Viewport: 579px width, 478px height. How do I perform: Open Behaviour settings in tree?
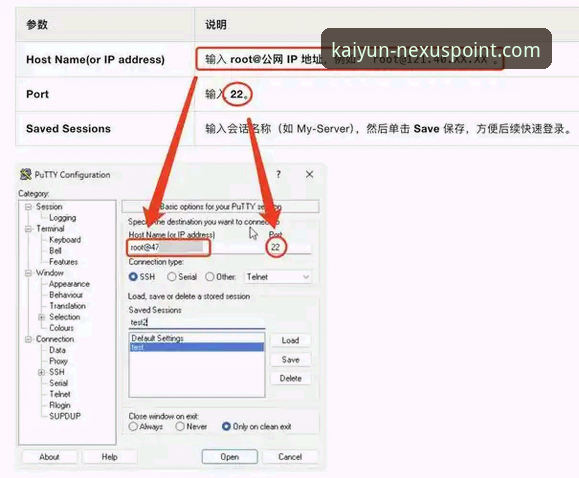pos(66,295)
